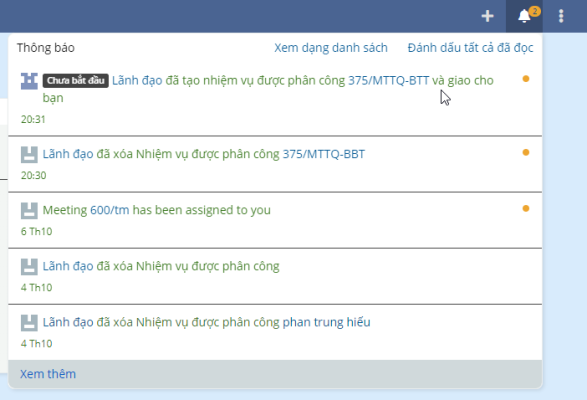Click the icon of the first 4 Th10 notification
Viewport: 587px width, 400px height.
click(x=29, y=267)
